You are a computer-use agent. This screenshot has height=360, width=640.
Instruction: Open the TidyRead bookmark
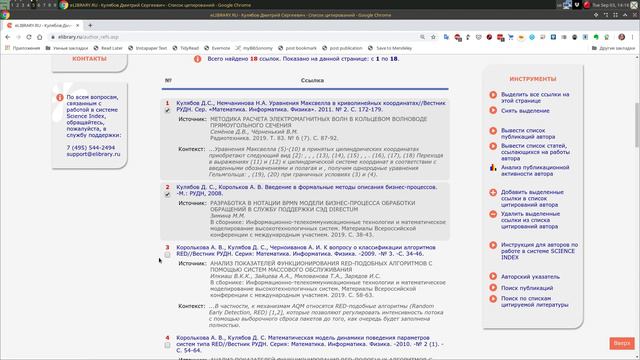pyautogui.click(x=185, y=48)
